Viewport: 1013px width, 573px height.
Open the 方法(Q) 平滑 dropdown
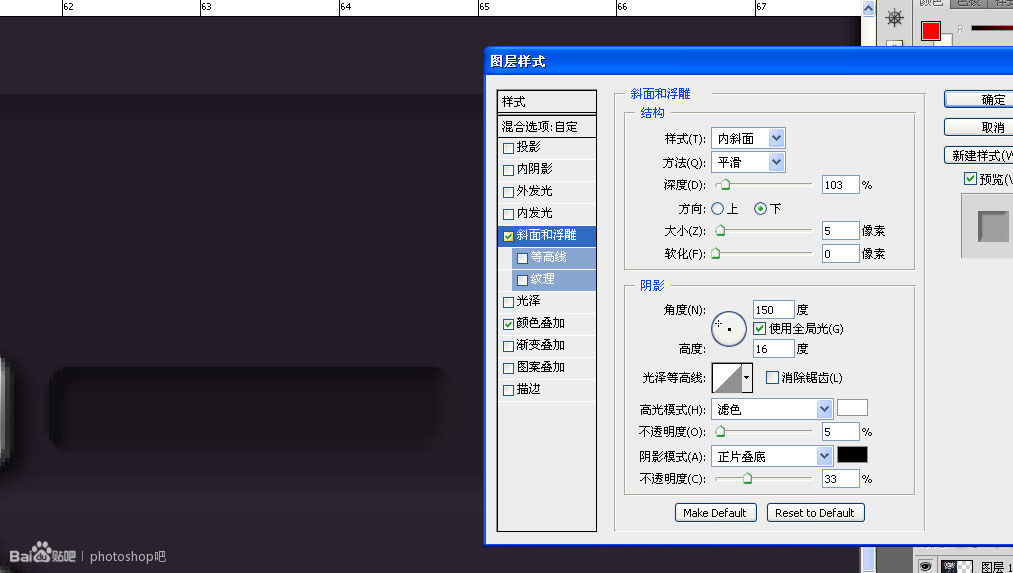pos(748,162)
